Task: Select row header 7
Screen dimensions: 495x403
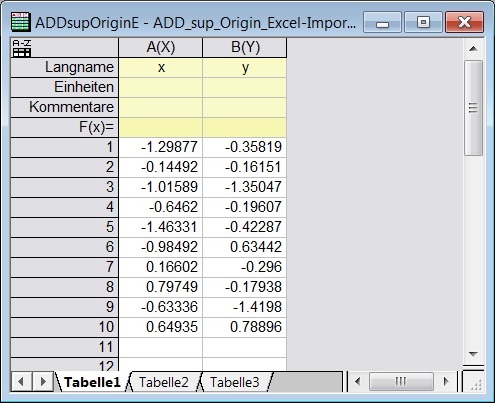Action: 65,267
